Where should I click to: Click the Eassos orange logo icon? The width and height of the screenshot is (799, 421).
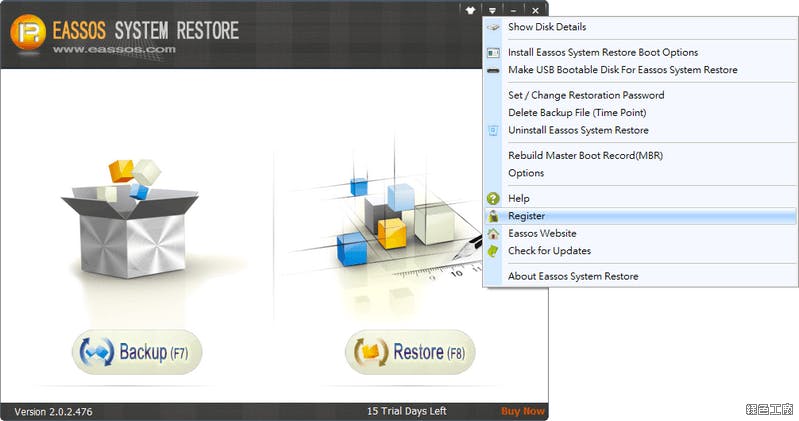click(28, 33)
